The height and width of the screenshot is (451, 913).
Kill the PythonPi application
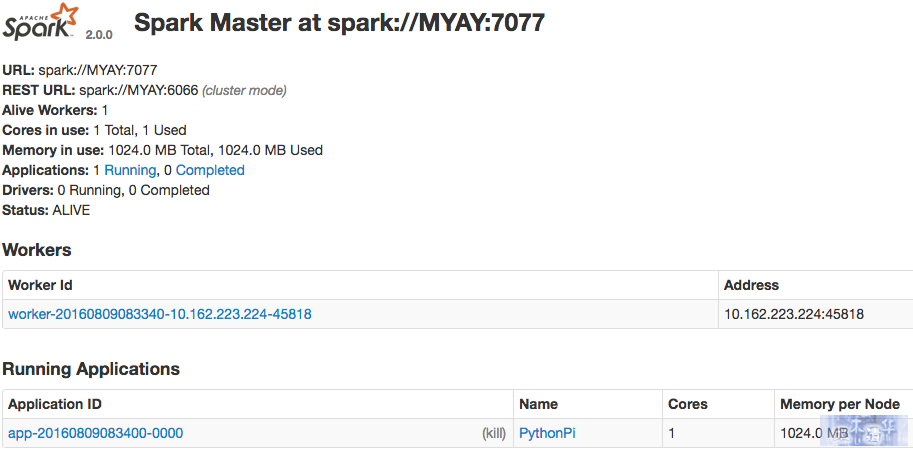(494, 434)
